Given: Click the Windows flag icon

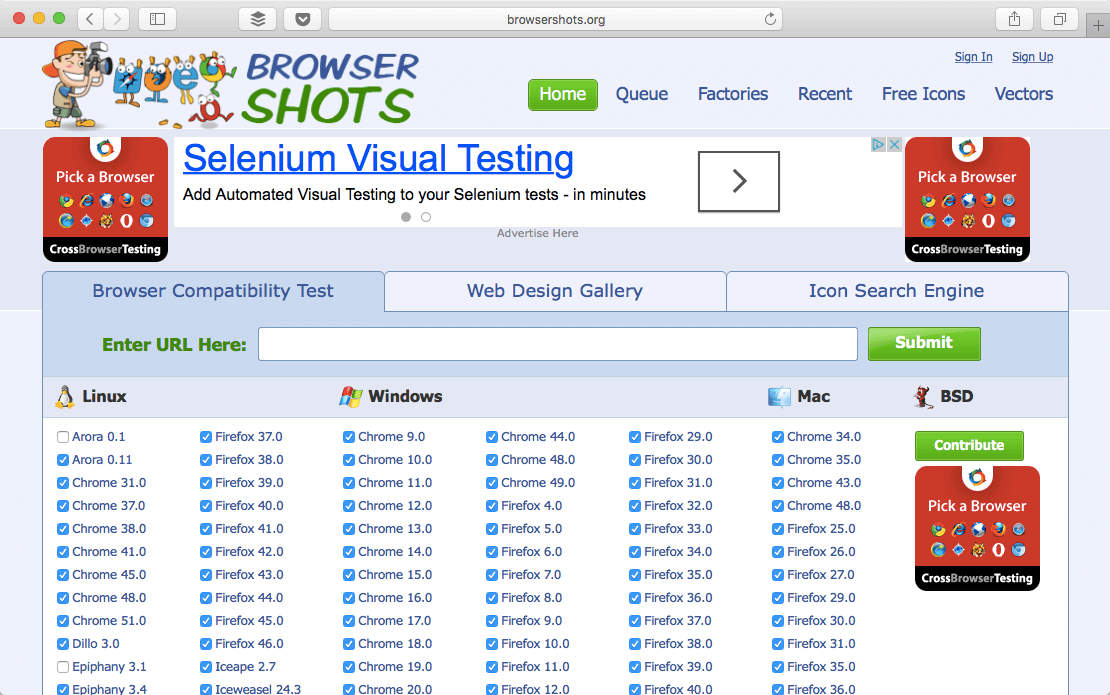Looking at the screenshot, I should pyautogui.click(x=350, y=396).
